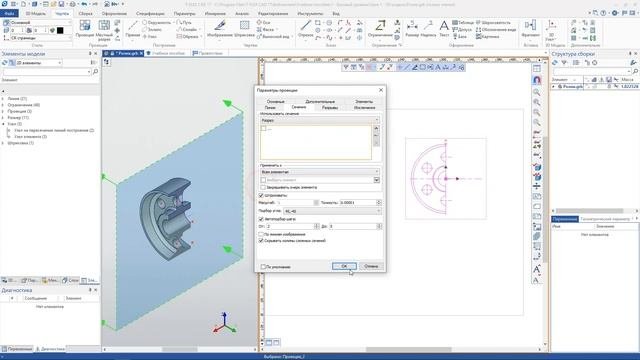640x360 pixels.
Task: Click the 3D view horizontal scrollbar
Action: tap(180, 349)
